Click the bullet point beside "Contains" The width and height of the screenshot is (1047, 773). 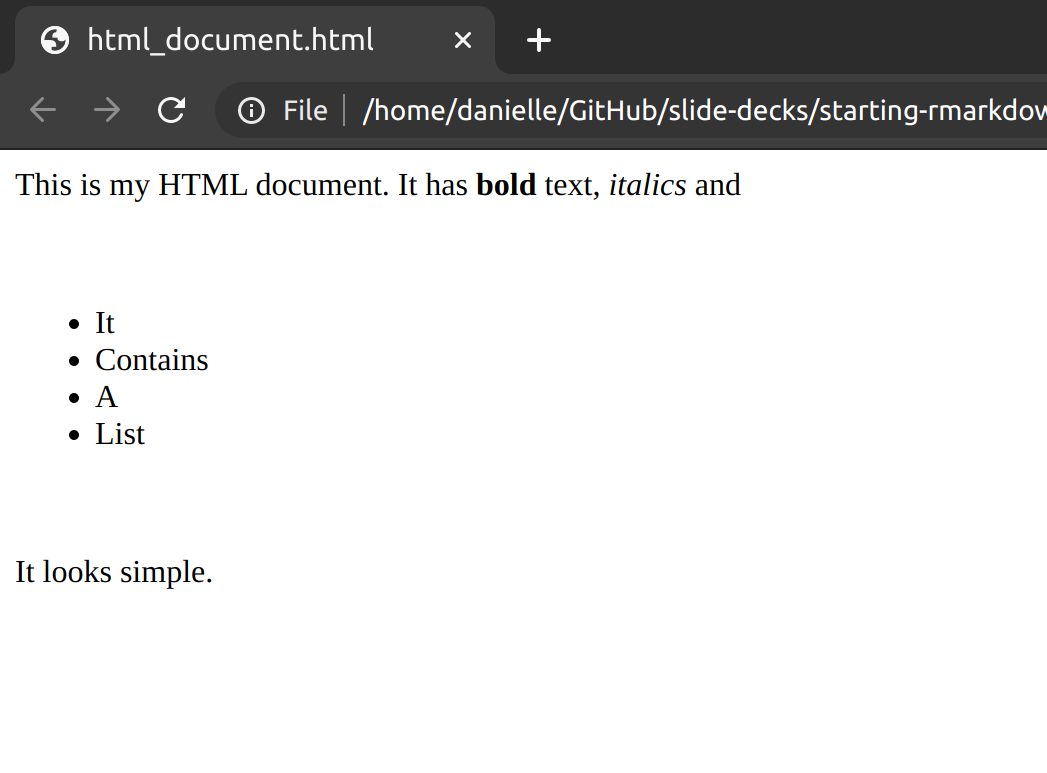point(73,361)
